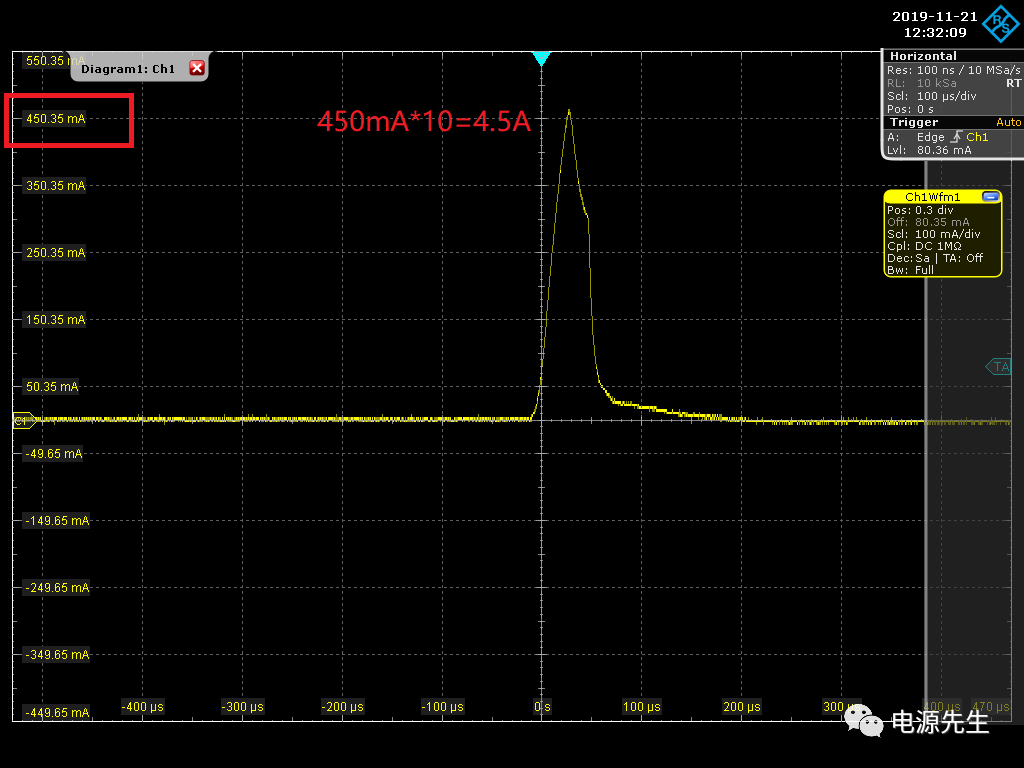
Task: Open the Horizontal settings header
Action: point(923,56)
